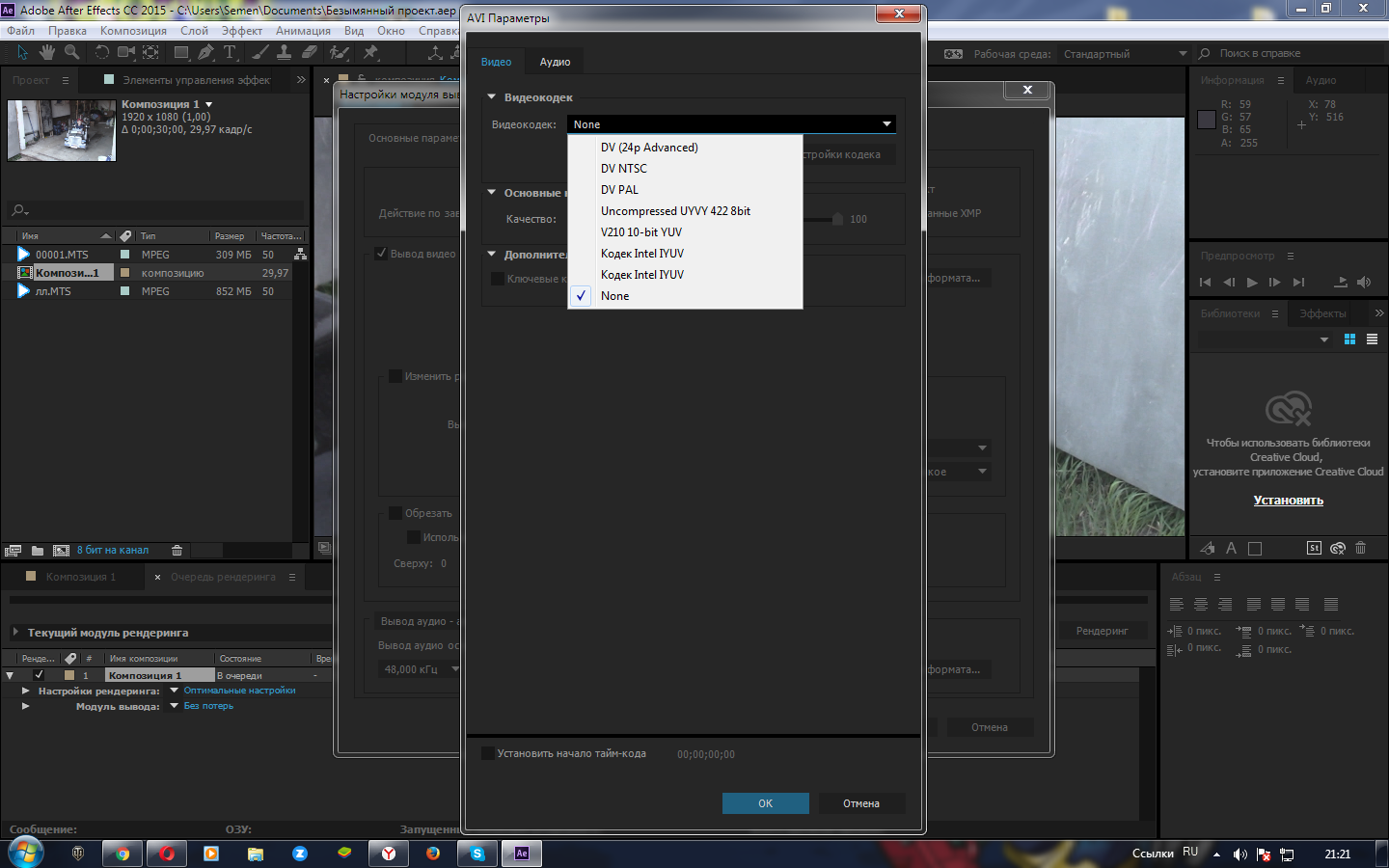The image size is (1389, 868).
Task: Select the Hand tool in the toolbar
Action: click(46, 53)
